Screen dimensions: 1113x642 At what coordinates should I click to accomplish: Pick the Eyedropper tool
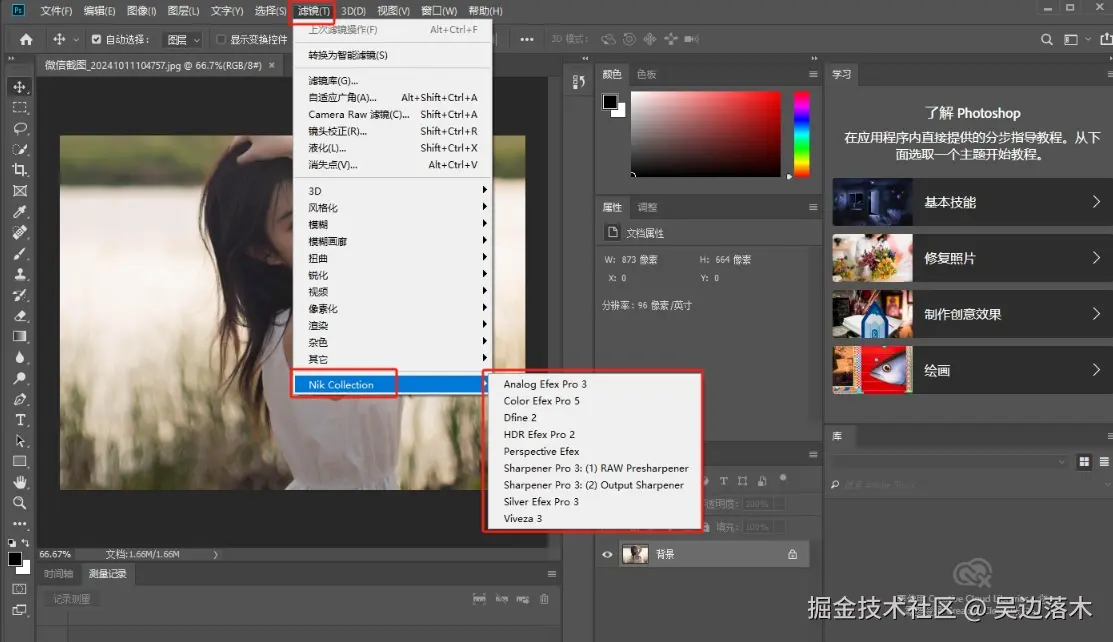[x=20, y=212]
